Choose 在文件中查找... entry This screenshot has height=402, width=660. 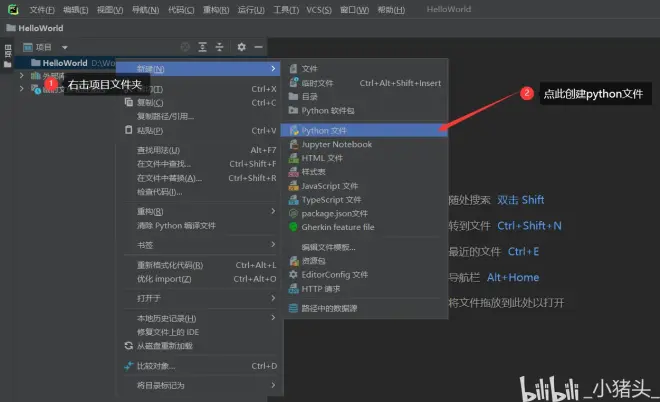[x=200, y=164]
